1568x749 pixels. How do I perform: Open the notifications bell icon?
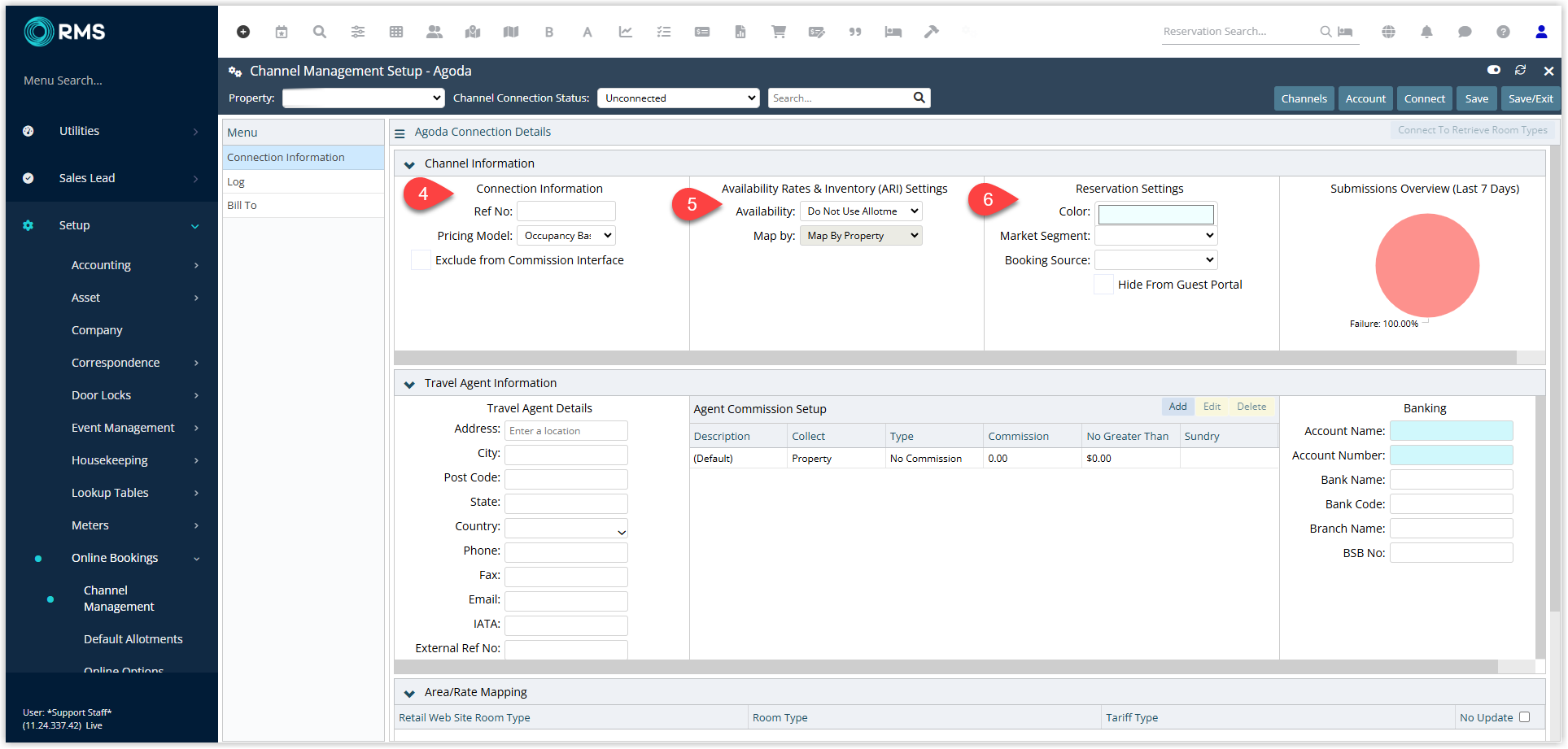(1426, 32)
